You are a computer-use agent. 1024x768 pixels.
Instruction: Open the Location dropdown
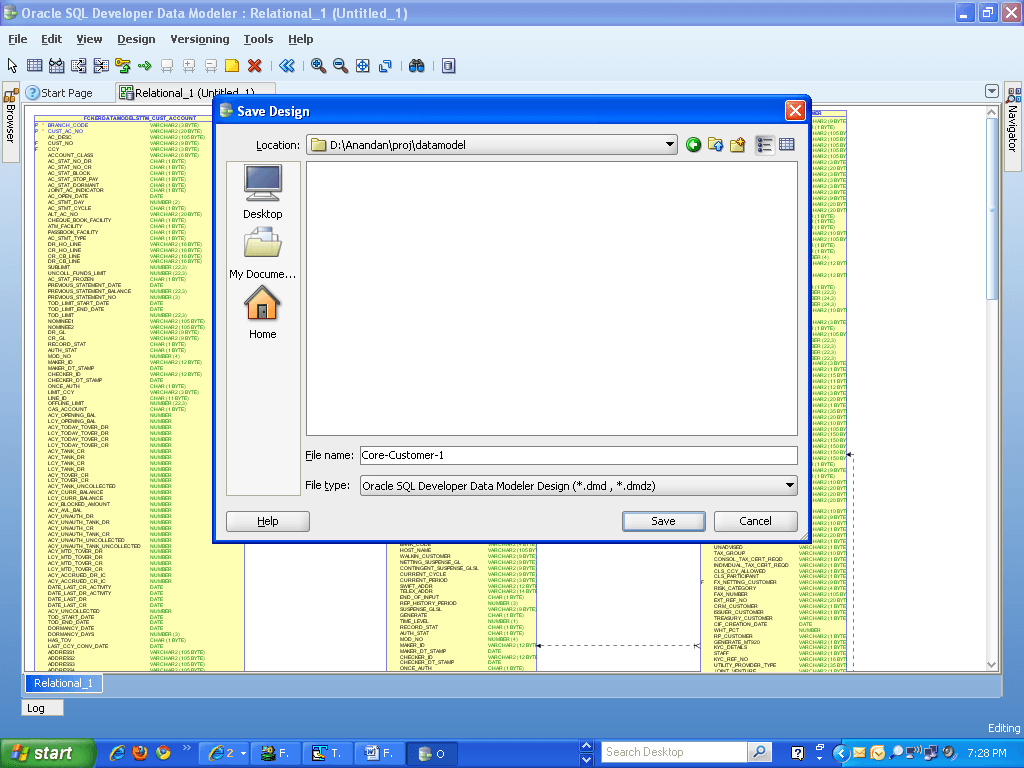coord(670,144)
